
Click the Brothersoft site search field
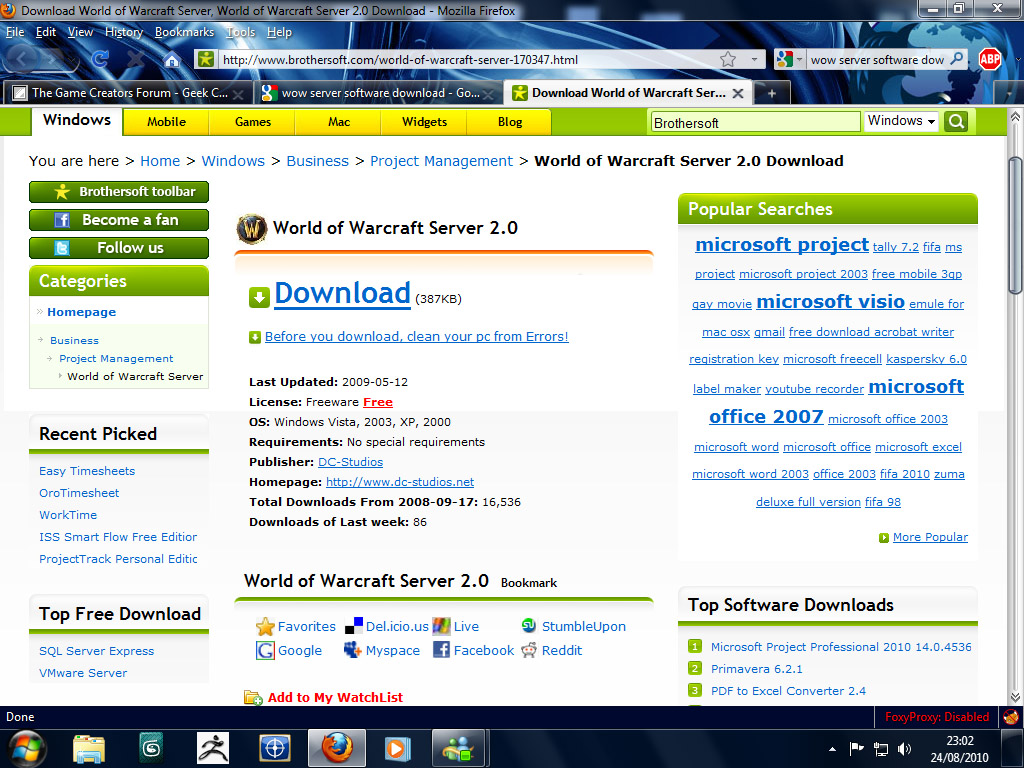coord(756,122)
